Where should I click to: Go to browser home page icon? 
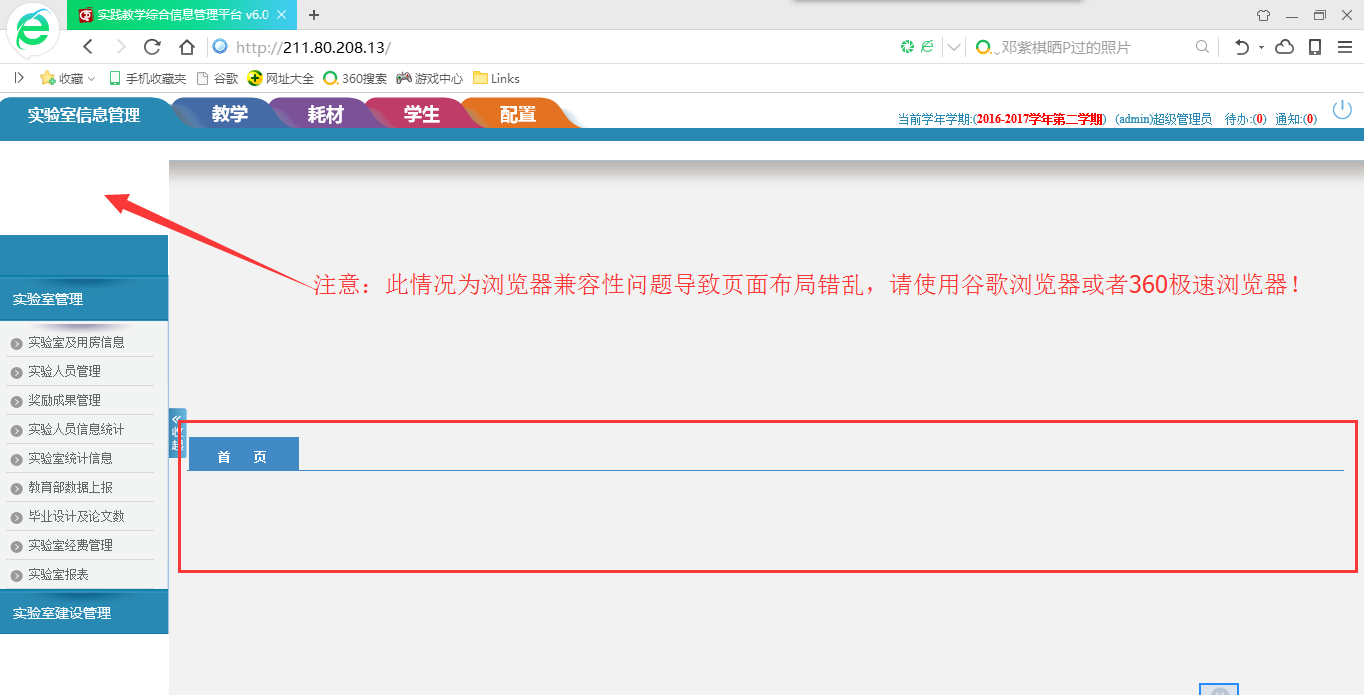pos(186,47)
